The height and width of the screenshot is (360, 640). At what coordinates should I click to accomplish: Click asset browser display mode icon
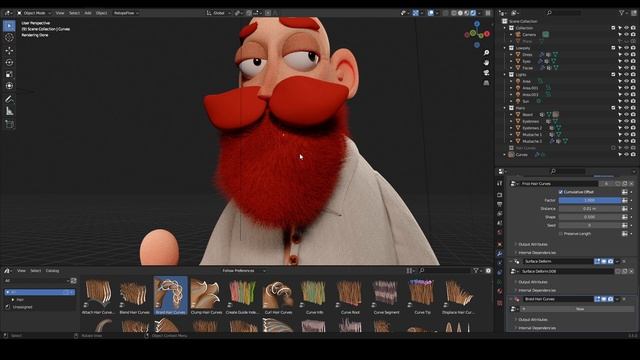pos(409,271)
